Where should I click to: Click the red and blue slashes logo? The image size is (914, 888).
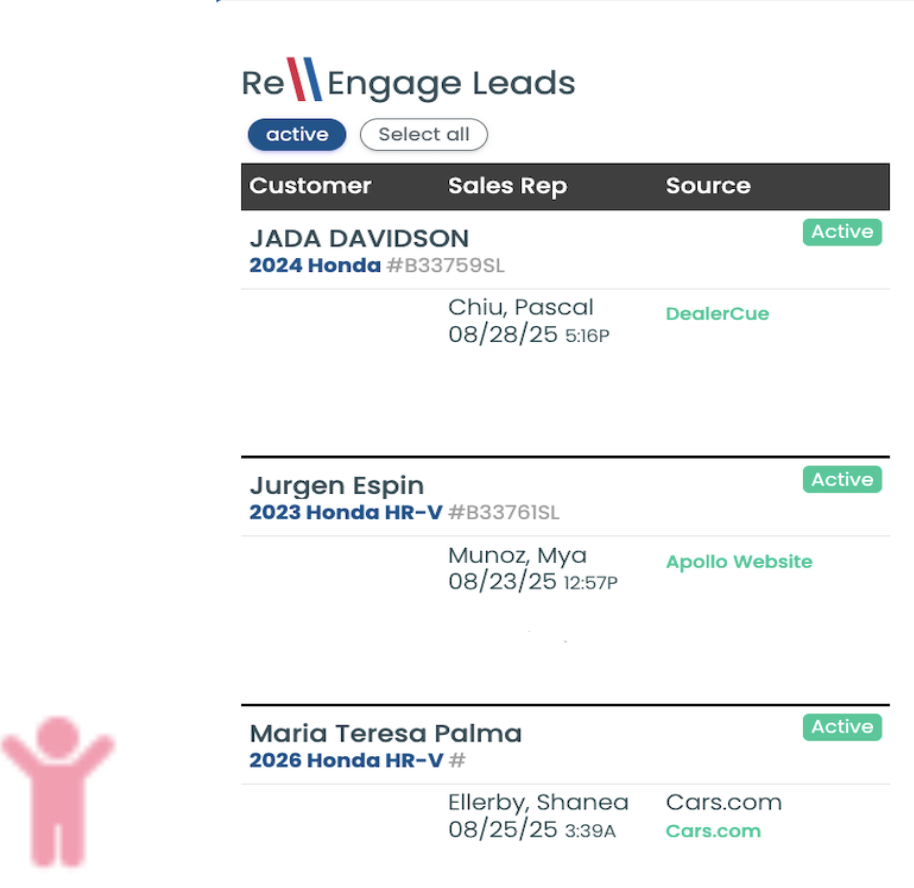tap(305, 80)
